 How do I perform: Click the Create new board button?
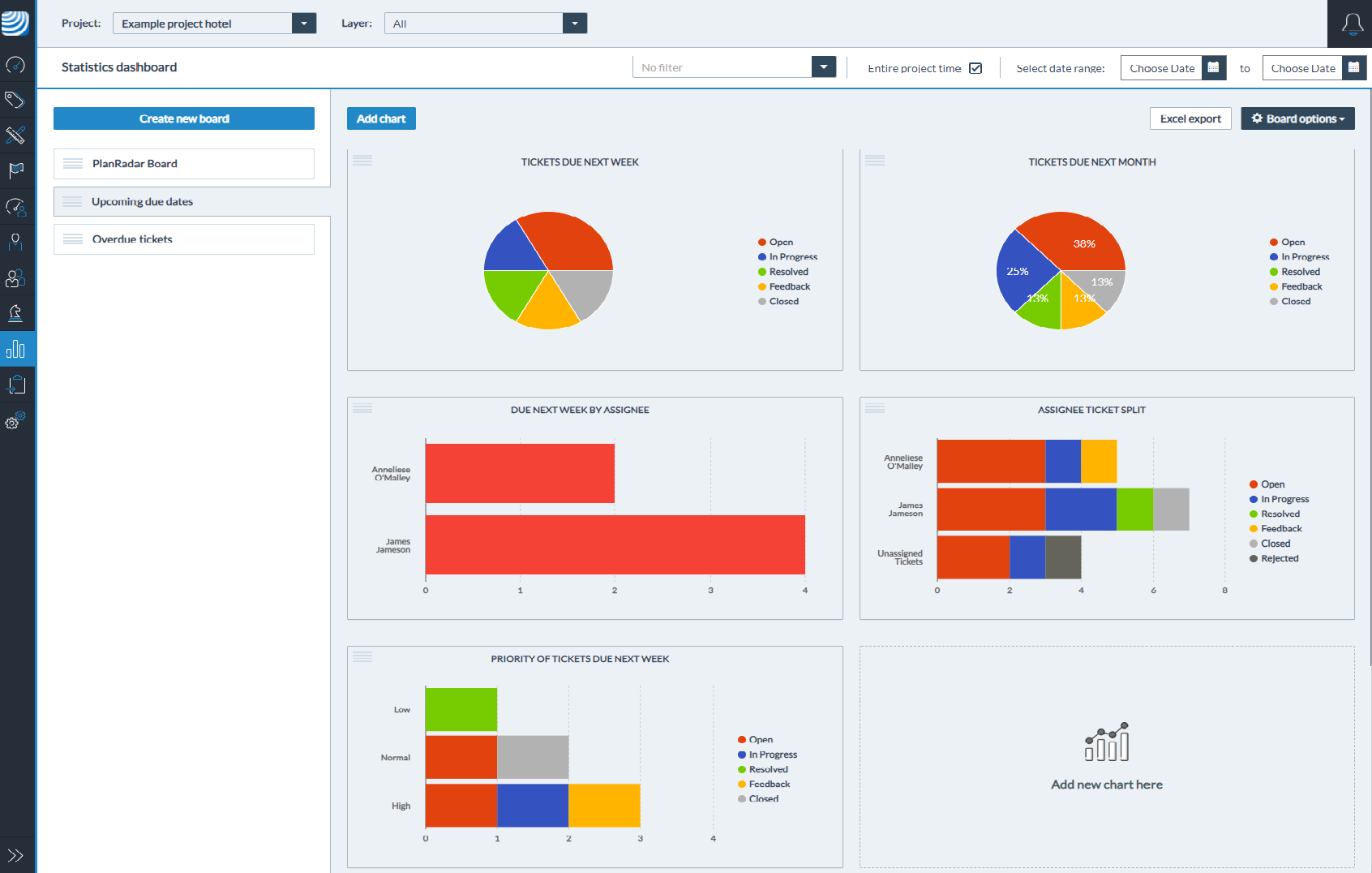coord(184,118)
